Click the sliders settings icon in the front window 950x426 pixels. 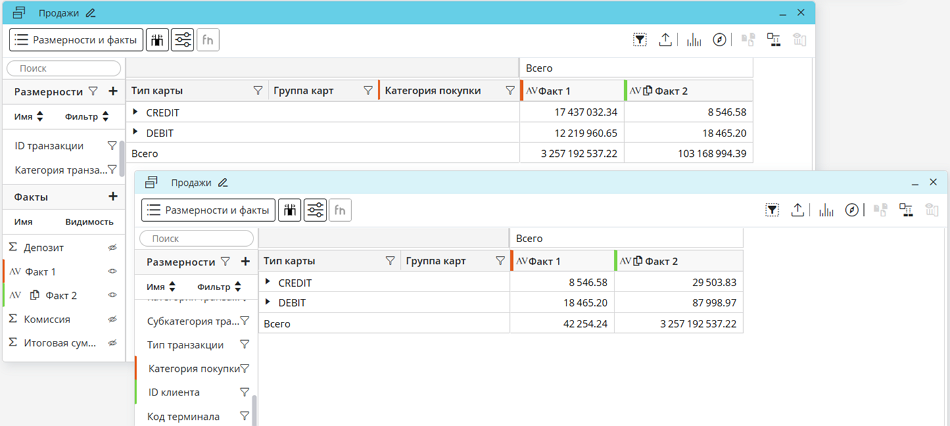[x=315, y=210]
